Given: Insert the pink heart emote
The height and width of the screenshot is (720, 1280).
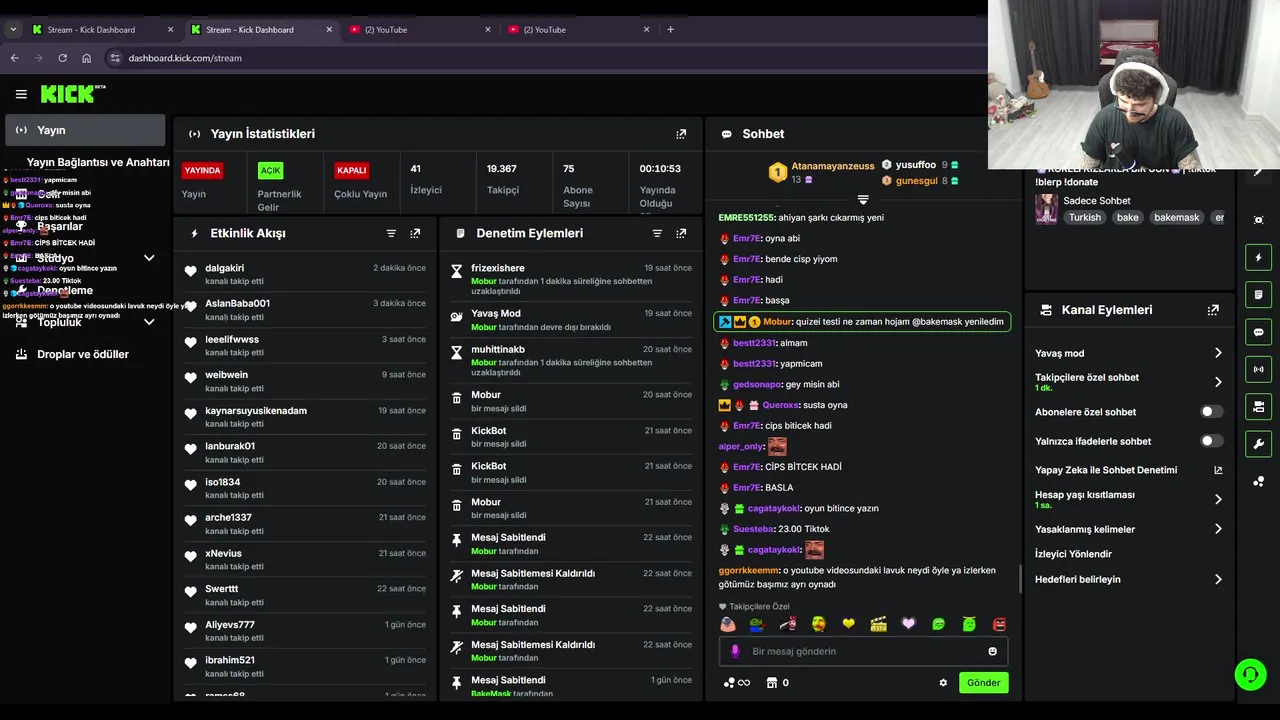Looking at the screenshot, I should coord(908,624).
